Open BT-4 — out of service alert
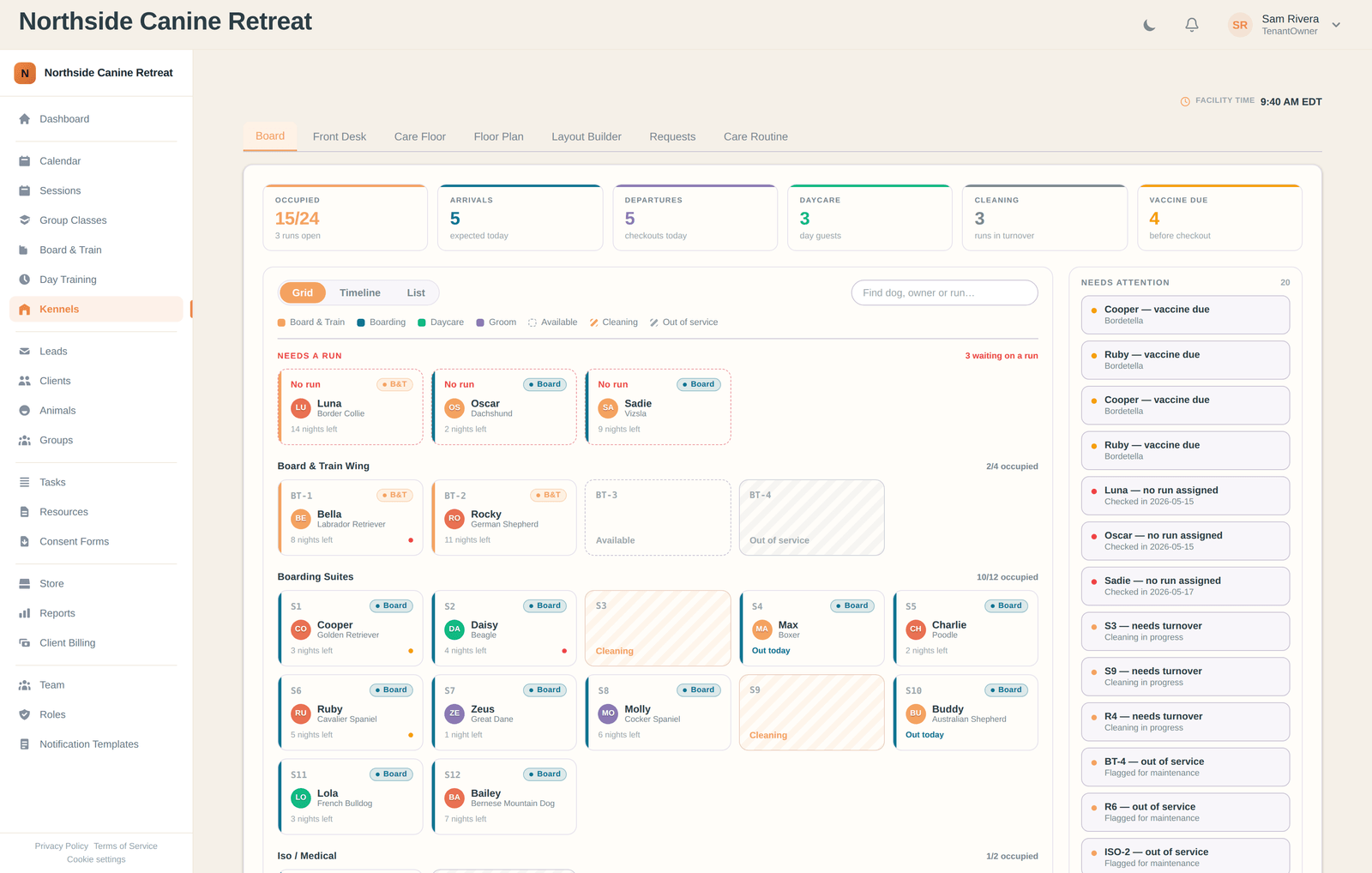Viewport: 1372px width, 873px height. (1185, 767)
